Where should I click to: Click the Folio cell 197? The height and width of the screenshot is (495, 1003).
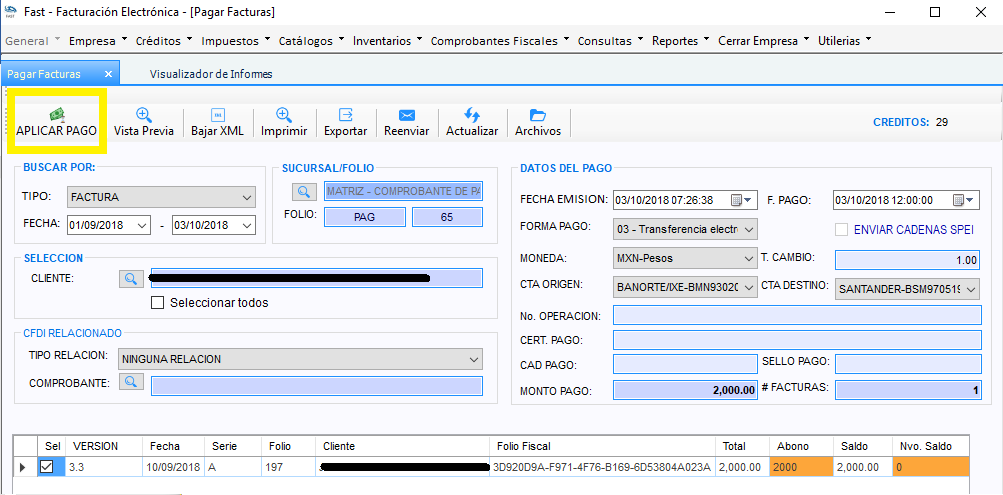click(288, 468)
